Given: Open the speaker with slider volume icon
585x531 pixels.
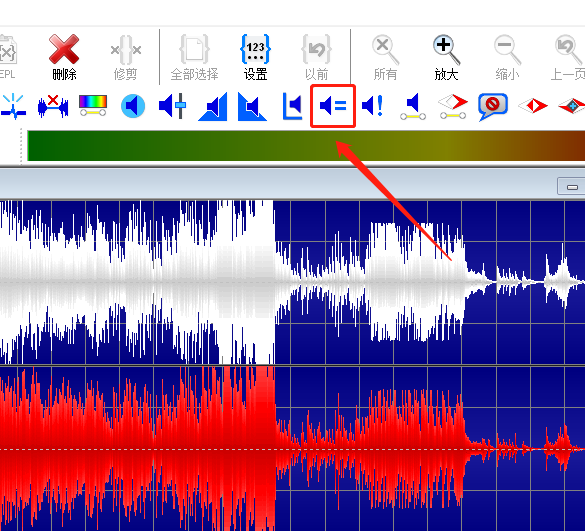Looking at the screenshot, I should tap(172, 106).
